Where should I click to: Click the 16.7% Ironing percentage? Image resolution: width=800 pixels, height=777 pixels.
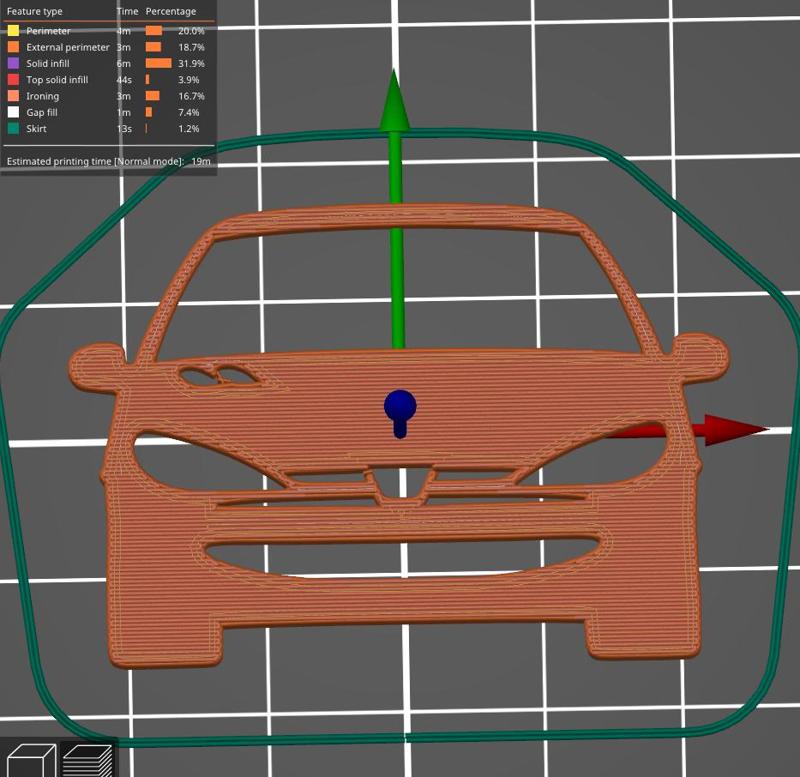coord(191,96)
